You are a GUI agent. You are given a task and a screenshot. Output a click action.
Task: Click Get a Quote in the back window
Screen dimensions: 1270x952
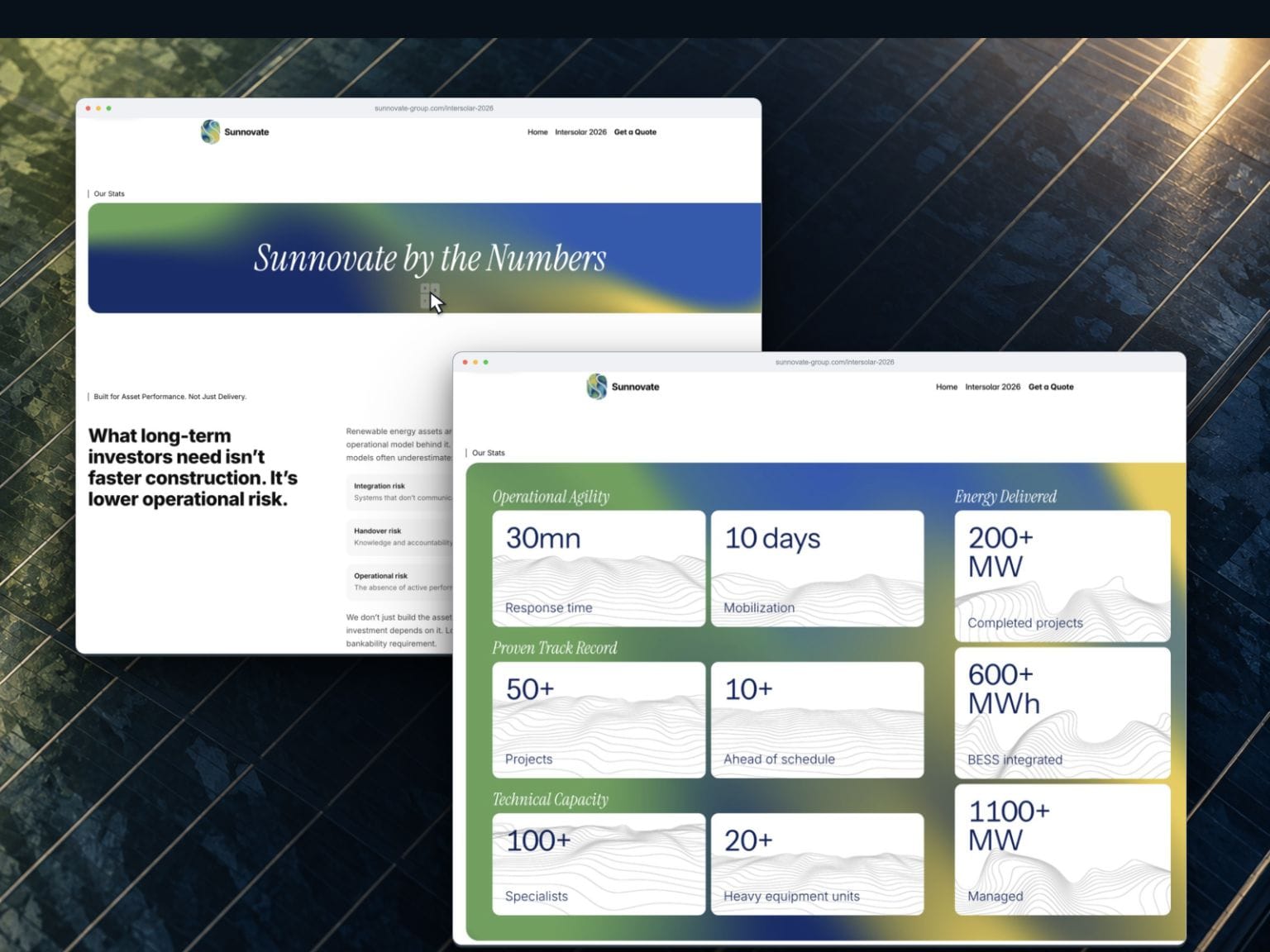pos(635,132)
